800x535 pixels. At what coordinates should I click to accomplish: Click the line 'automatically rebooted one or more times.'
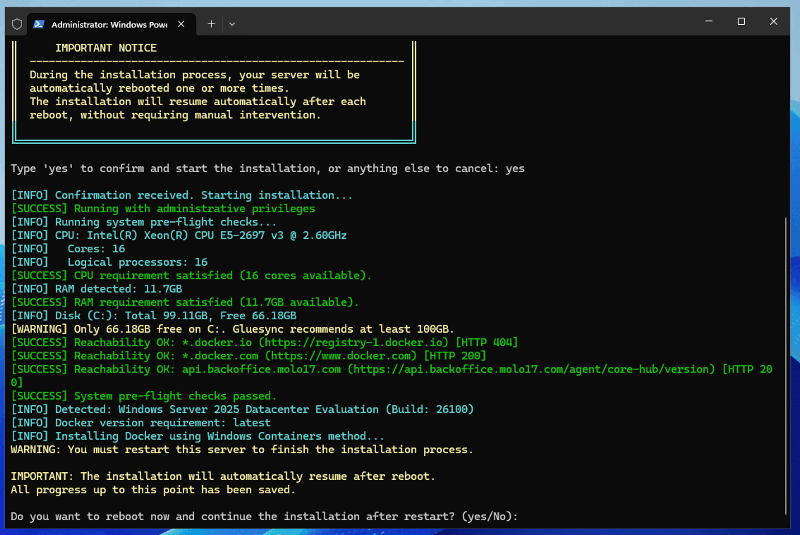click(x=159, y=88)
